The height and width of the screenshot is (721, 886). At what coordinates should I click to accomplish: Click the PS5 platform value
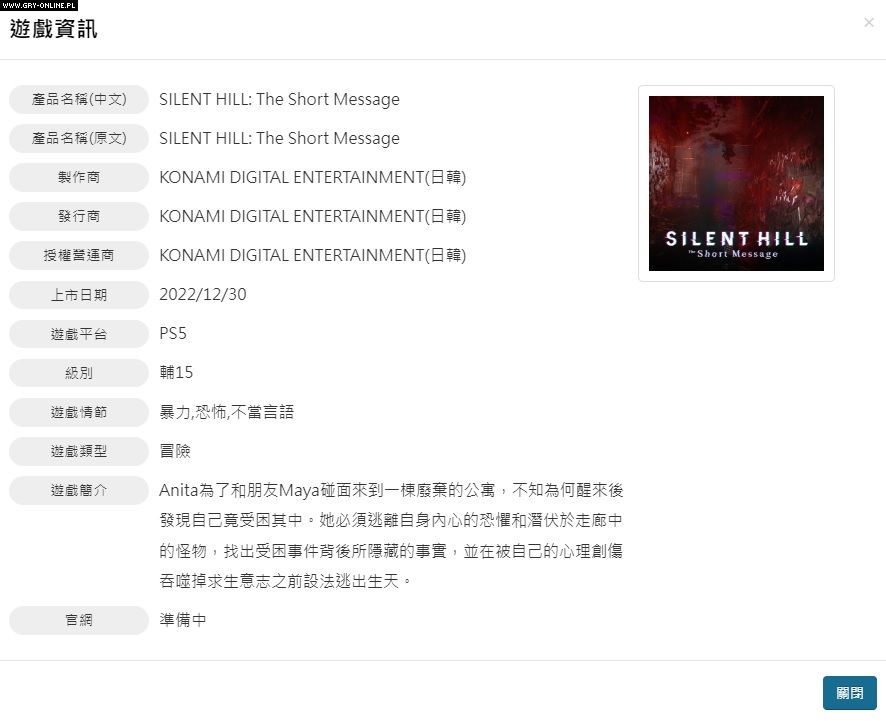173,333
